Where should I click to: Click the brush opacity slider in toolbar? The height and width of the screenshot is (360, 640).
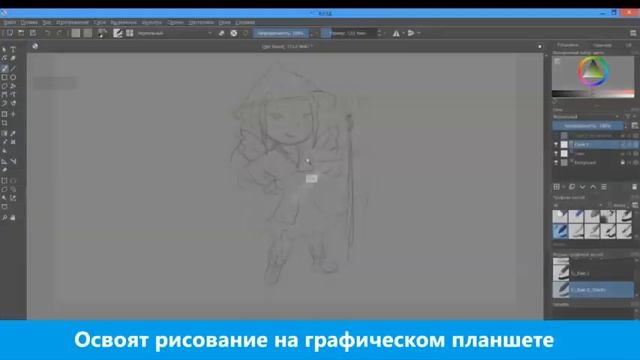pyautogui.click(x=280, y=33)
